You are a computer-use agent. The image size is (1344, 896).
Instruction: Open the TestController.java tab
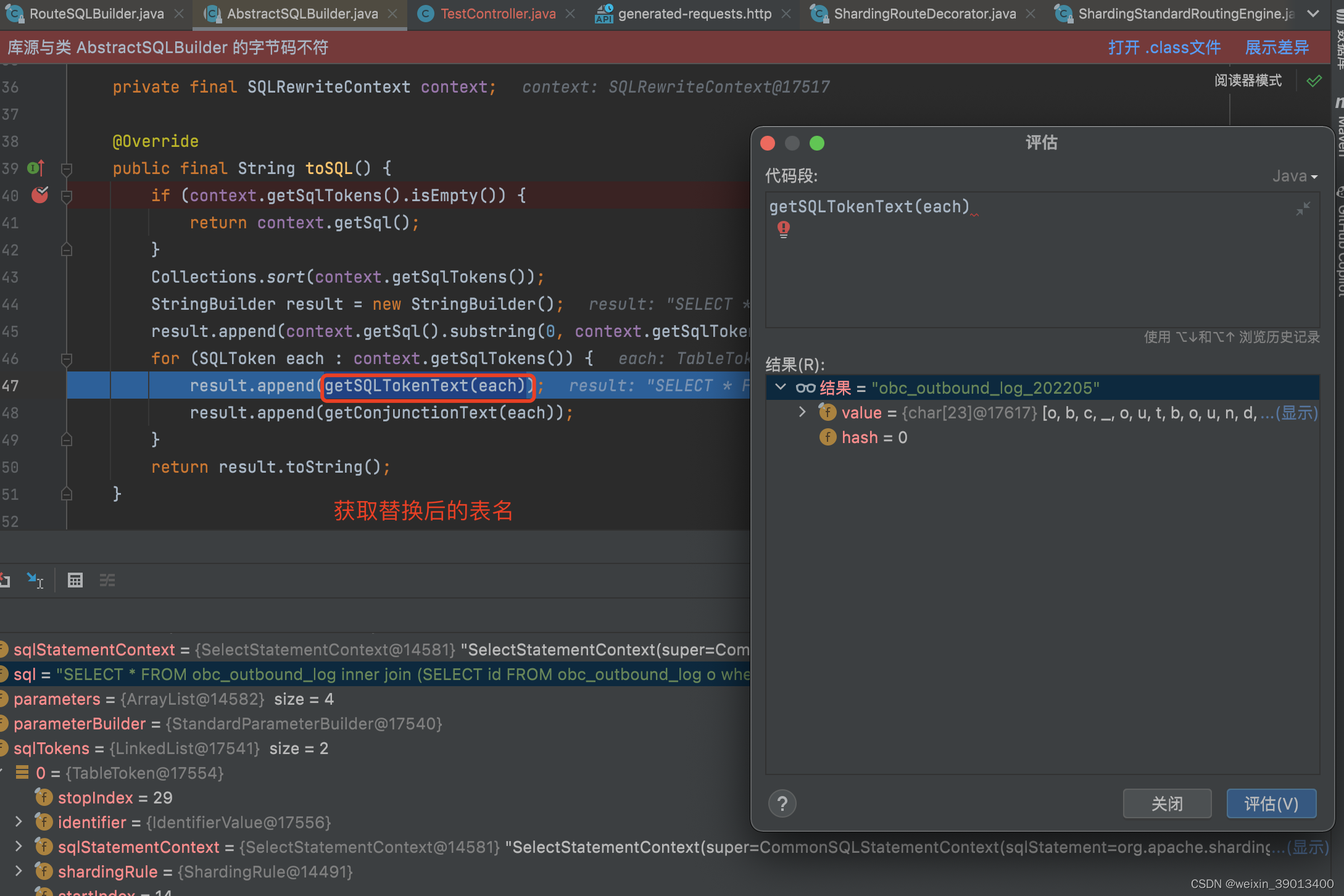498,14
